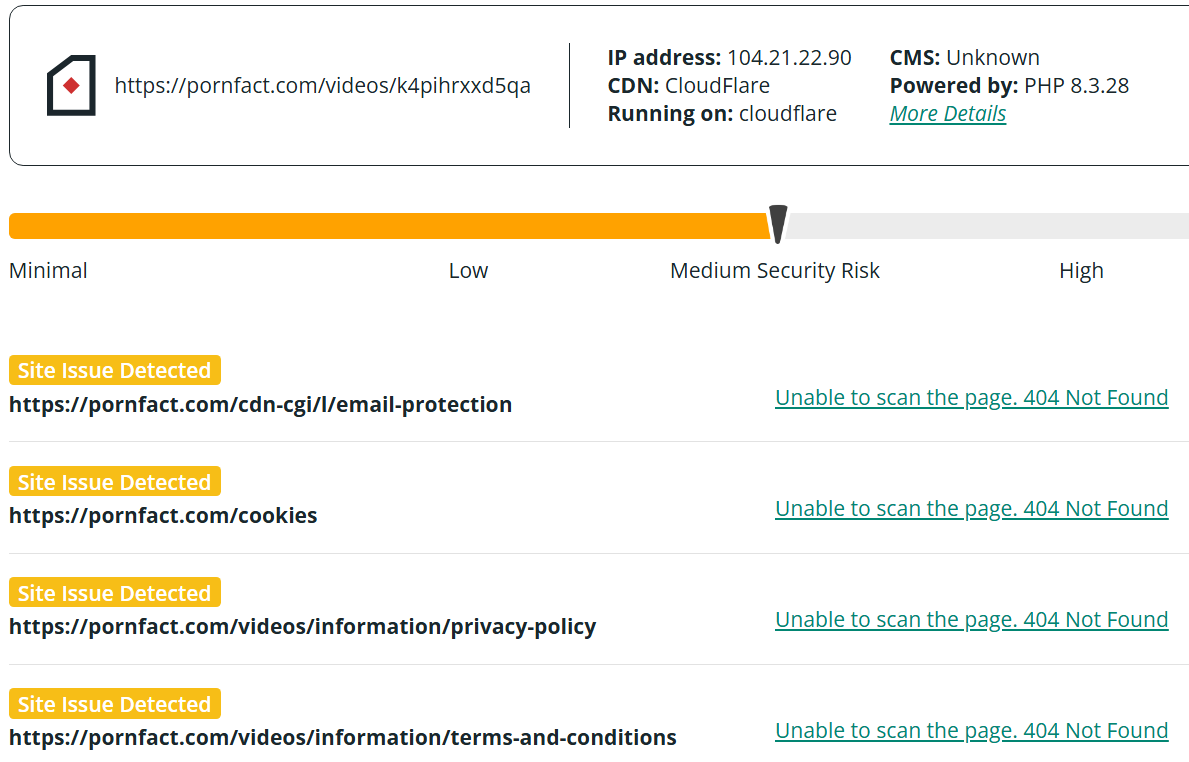This screenshot has height=762, width=1189.
Task: Click Site Issue Detected badge above privacy-policy URL
Action: (x=115, y=592)
